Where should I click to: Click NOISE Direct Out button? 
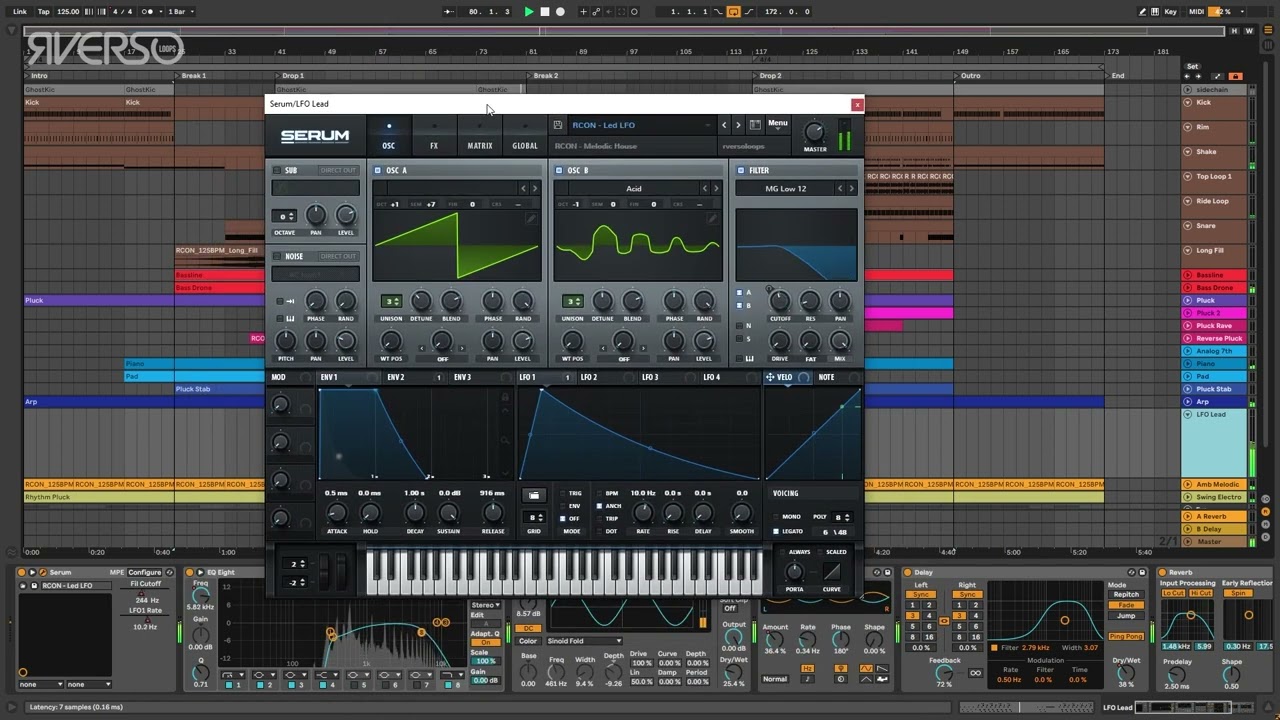(x=338, y=256)
